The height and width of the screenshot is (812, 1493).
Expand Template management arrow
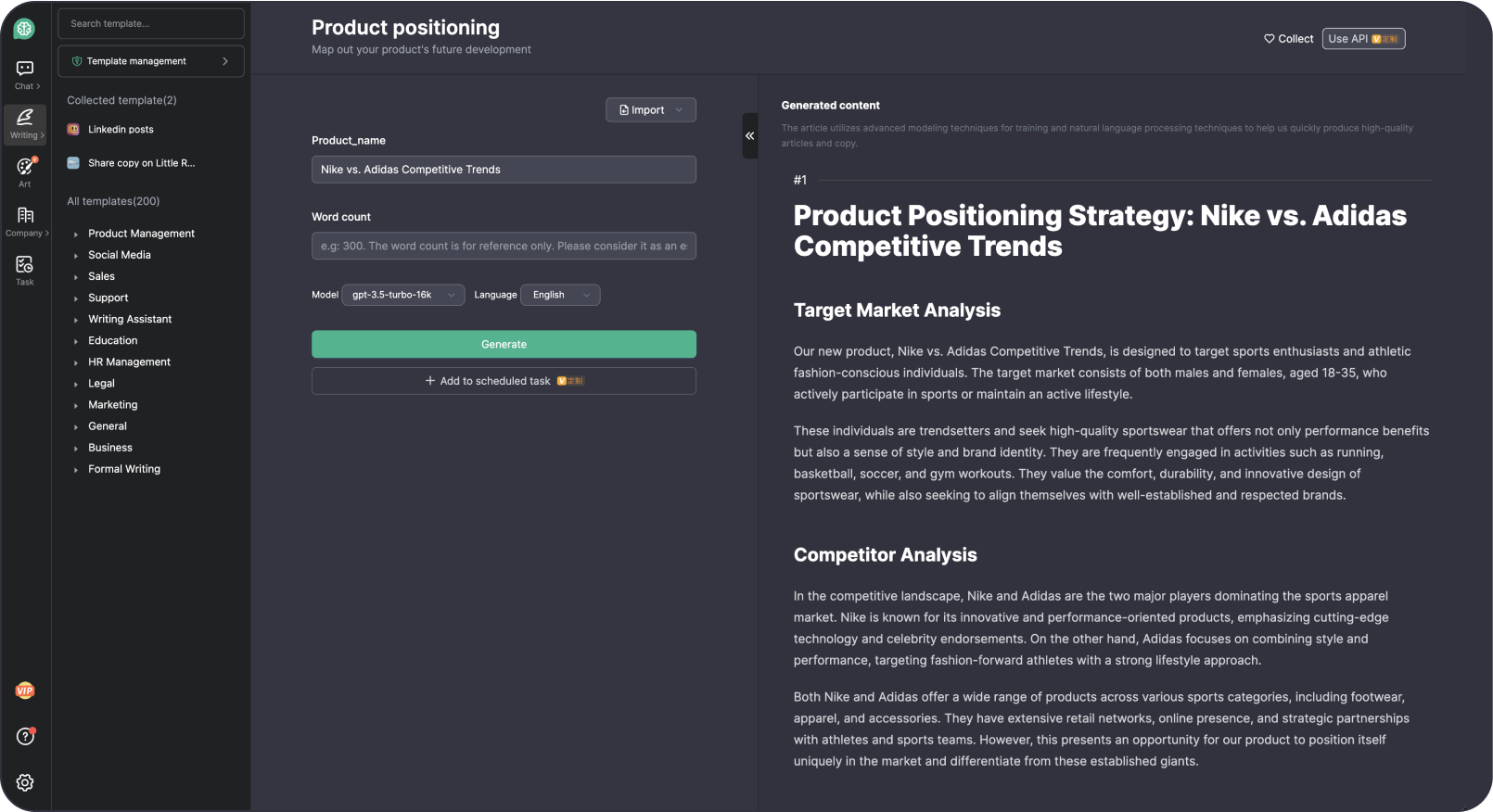point(225,61)
